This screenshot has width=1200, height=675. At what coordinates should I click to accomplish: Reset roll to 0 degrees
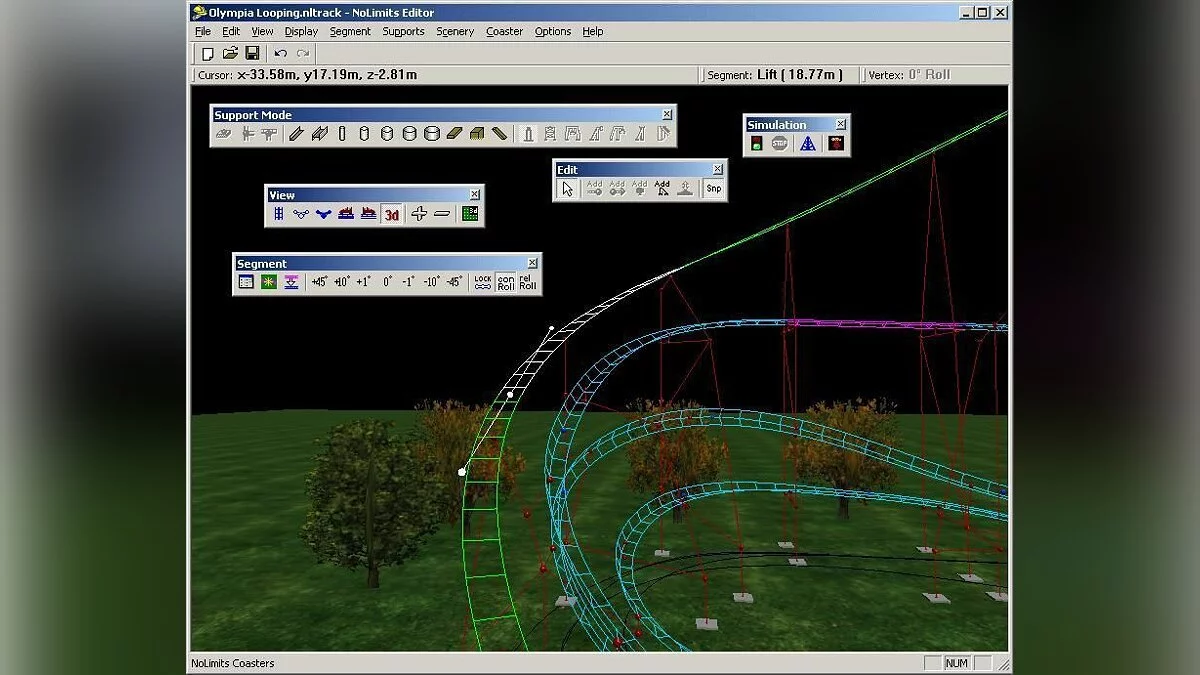click(x=387, y=282)
